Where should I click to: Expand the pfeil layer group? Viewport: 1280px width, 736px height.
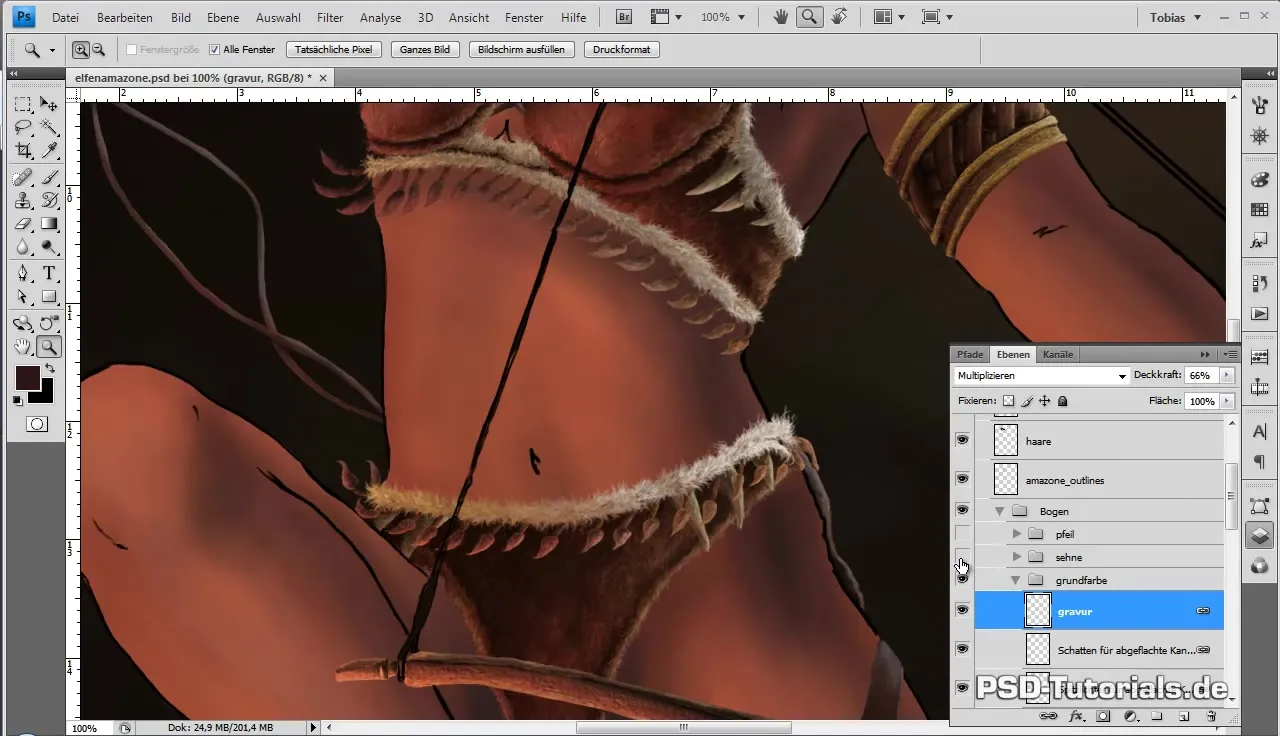point(1017,534)
